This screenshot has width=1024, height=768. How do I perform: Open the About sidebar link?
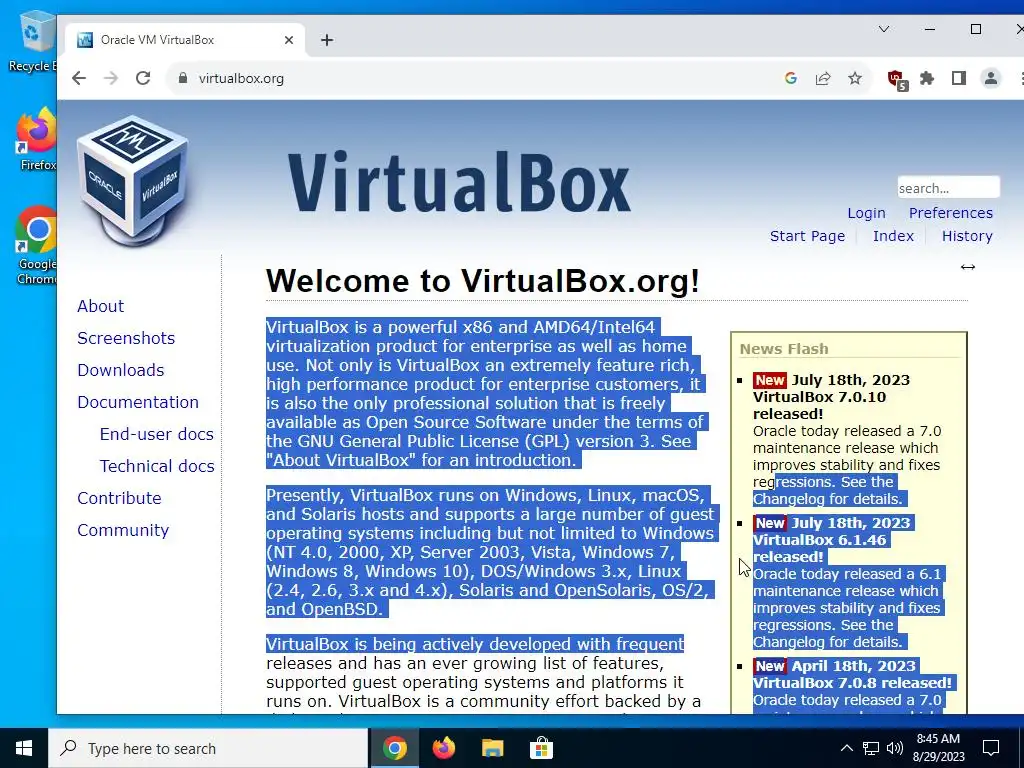pyautogui.click(x=101, y=306)
